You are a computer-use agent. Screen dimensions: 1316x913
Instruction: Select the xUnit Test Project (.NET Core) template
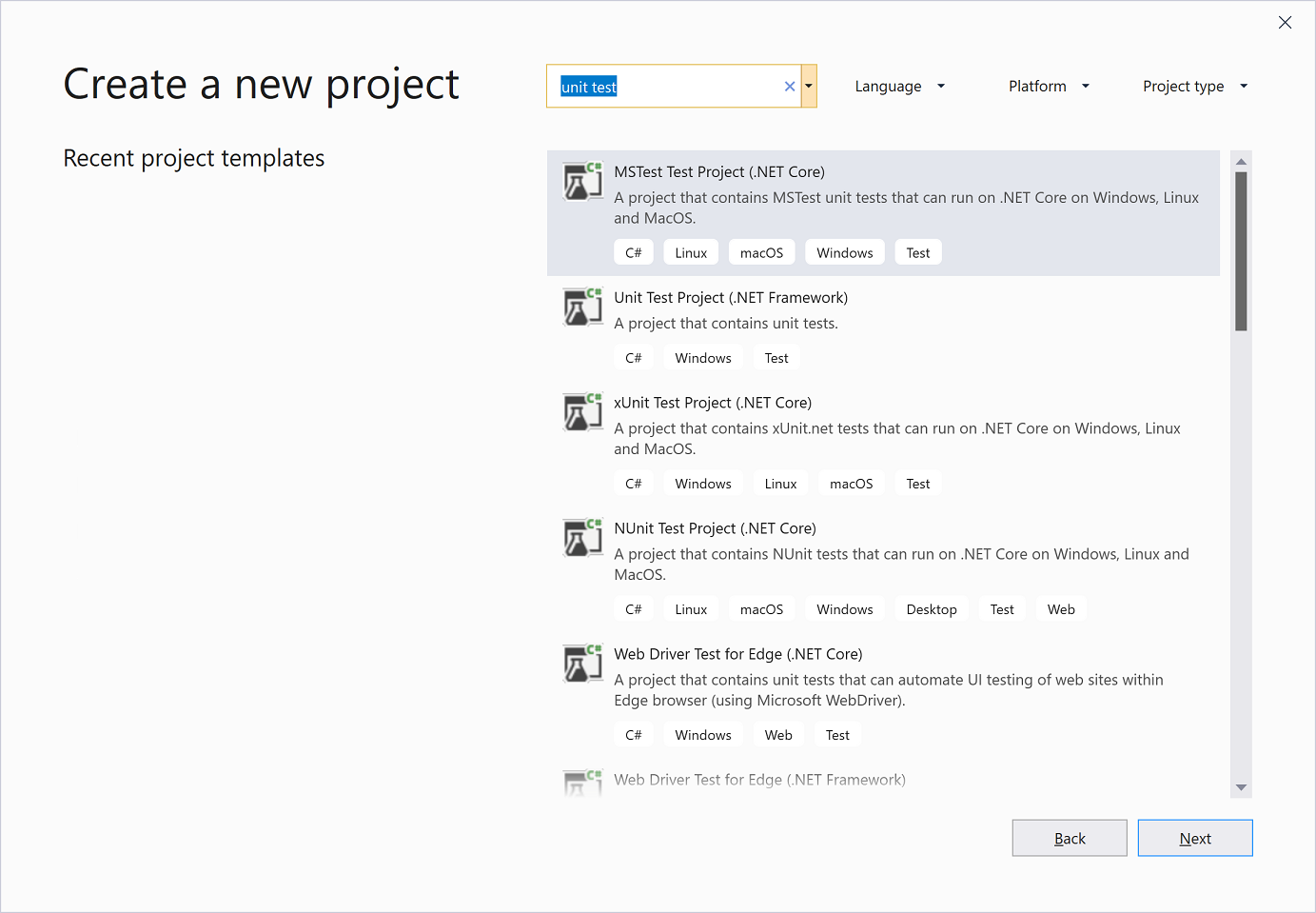click(x=713, y=403)
